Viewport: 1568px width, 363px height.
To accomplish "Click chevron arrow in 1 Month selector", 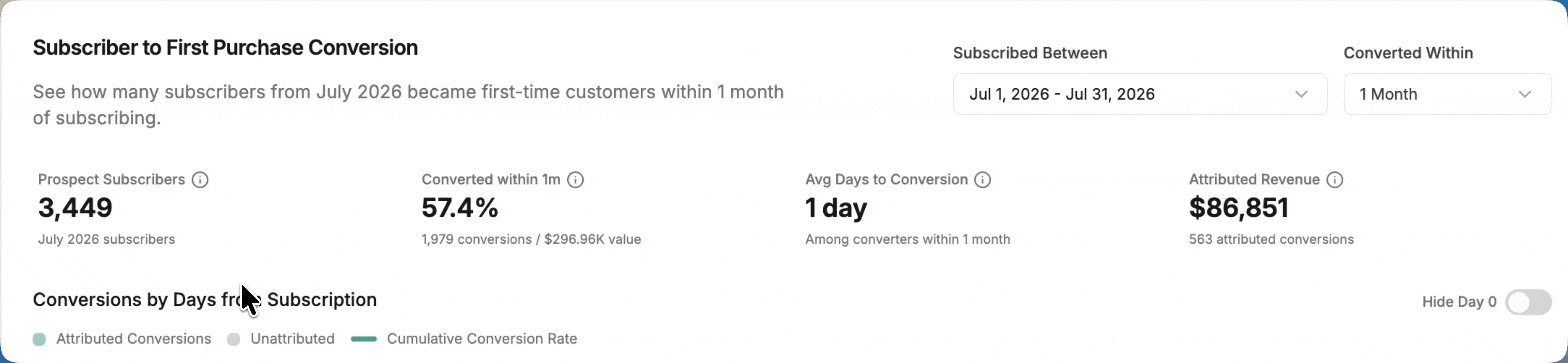I will tap(1524, 94).
